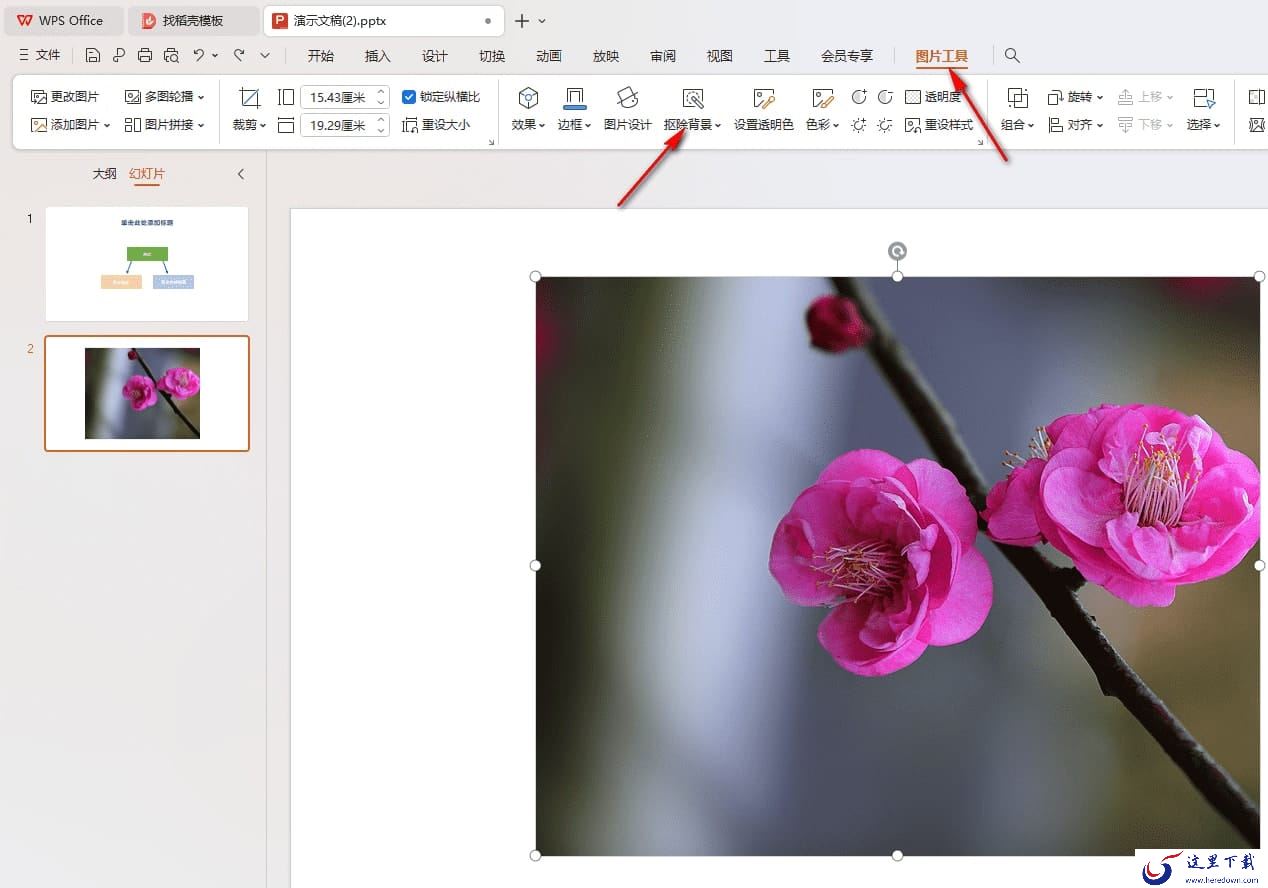Viewport: 1268px width, 888px height.
Task: Select slide 1 thumbnail
Action: (147, 264)
